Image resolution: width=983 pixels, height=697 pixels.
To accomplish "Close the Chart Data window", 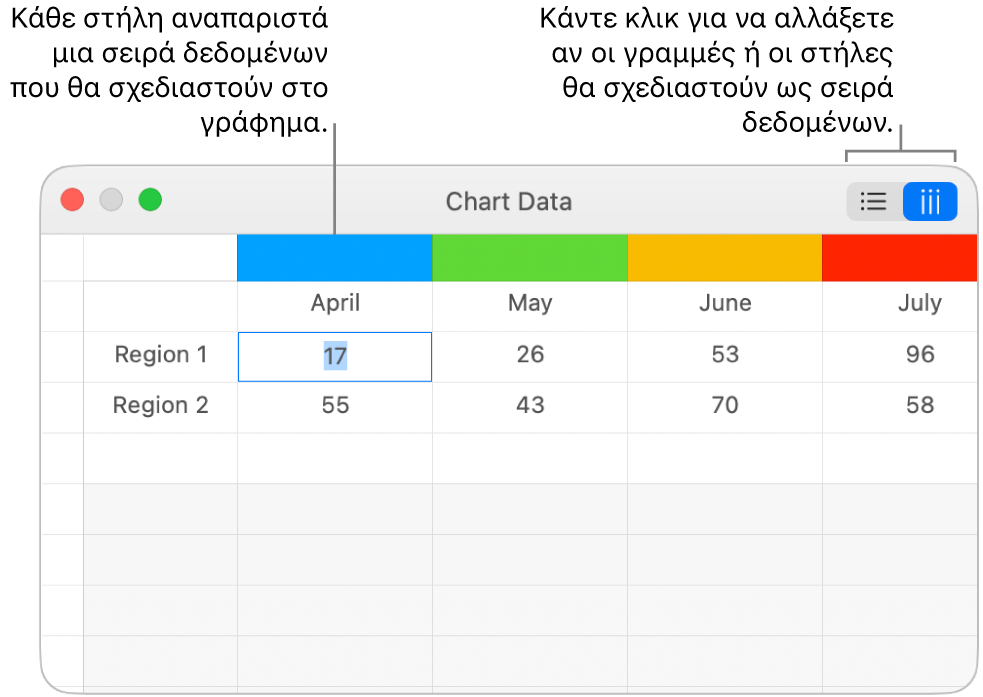I will coord(72,200).
